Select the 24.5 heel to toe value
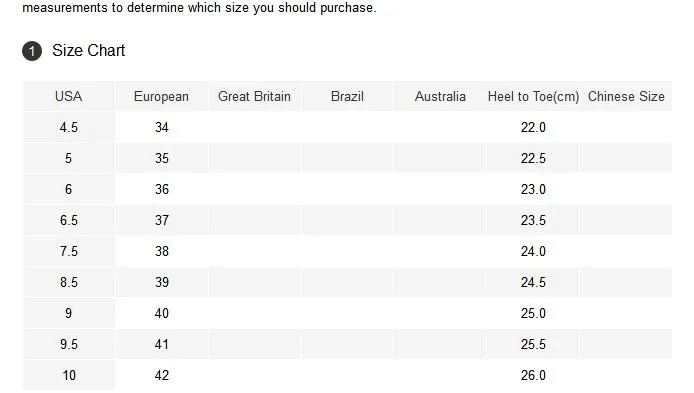694x393 pixels. coord(533,282)
